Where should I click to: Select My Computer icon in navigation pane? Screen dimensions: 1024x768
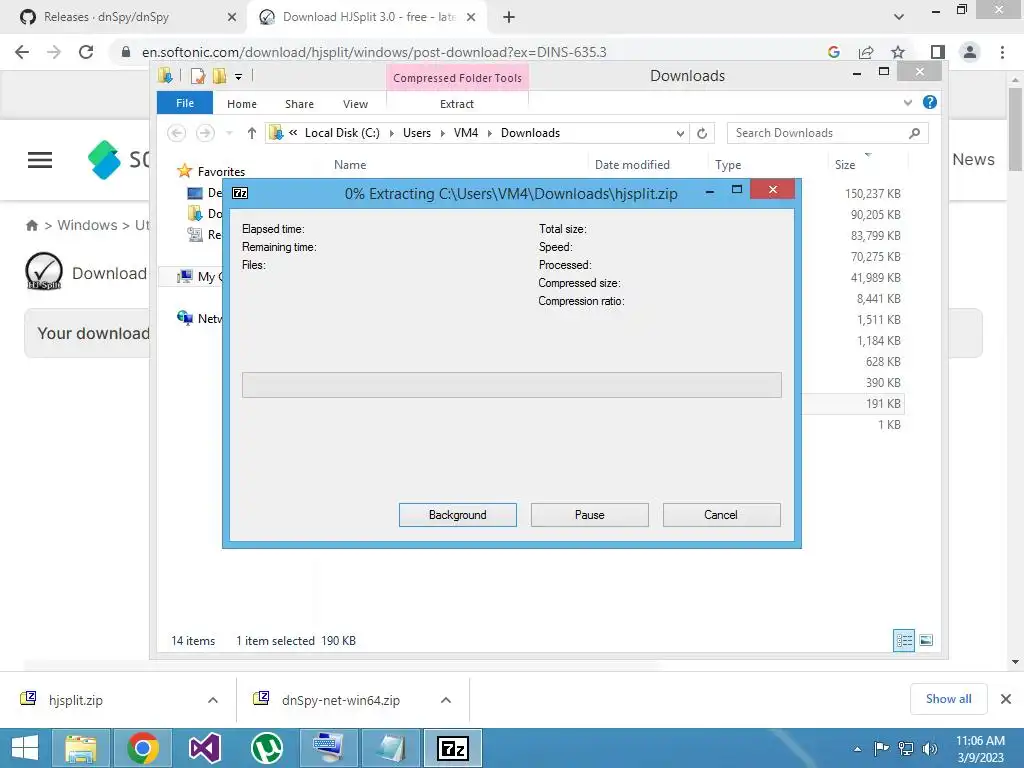[x=185, y=276]
